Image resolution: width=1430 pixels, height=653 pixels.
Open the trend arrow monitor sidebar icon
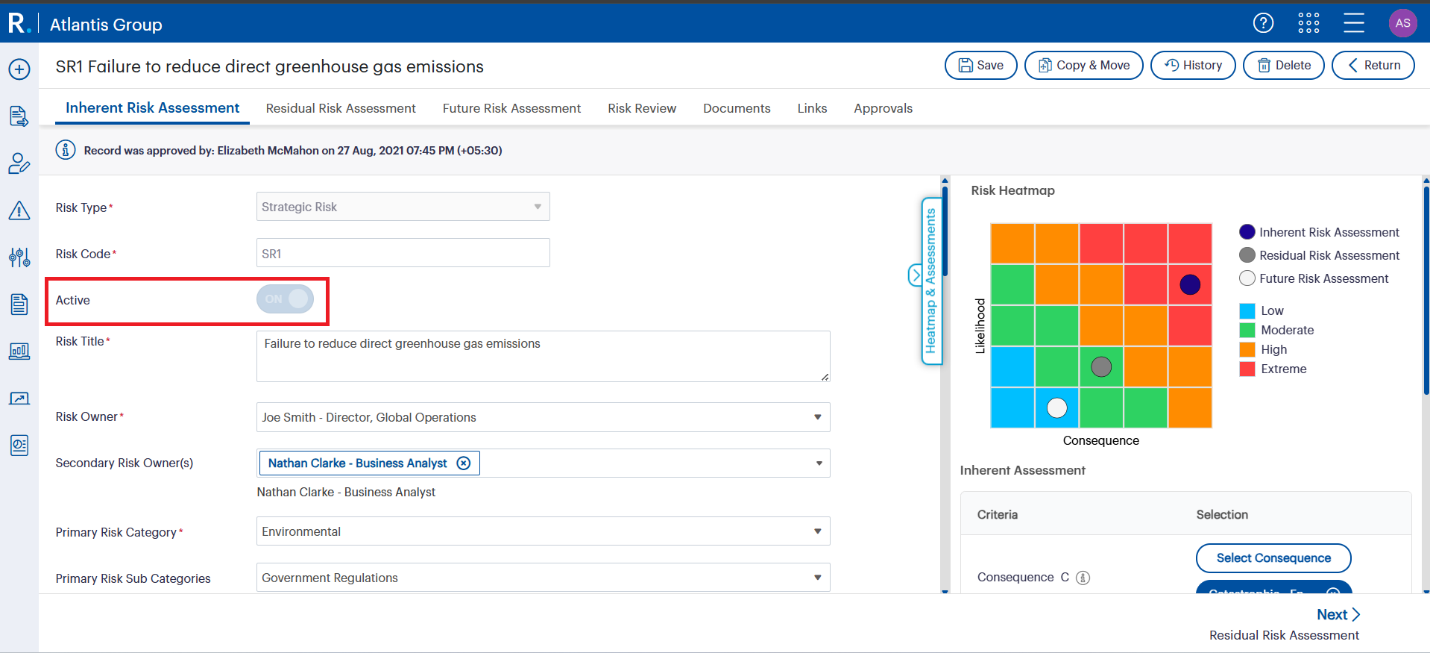pos(19,398)
